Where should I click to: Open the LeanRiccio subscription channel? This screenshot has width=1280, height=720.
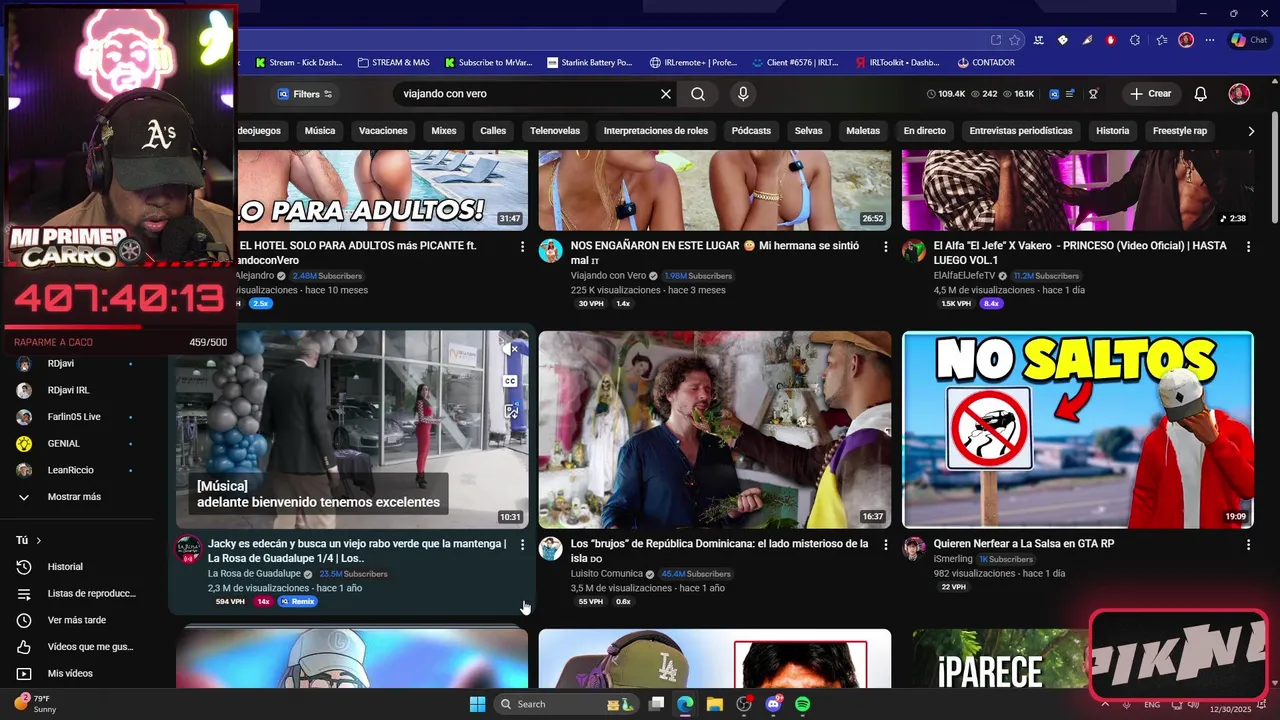[69, 470]
